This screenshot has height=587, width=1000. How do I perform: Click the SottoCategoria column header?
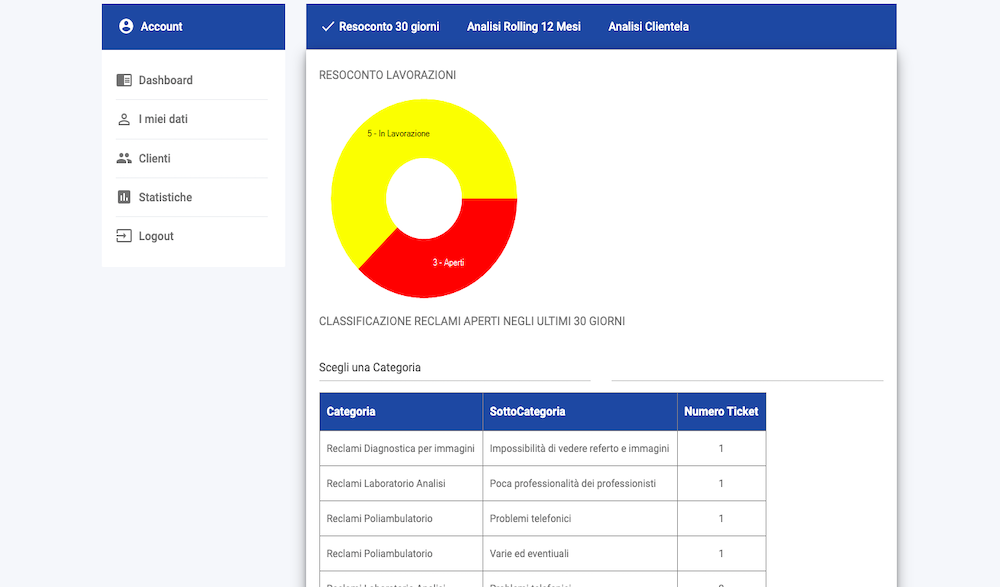tap(527, 411)
